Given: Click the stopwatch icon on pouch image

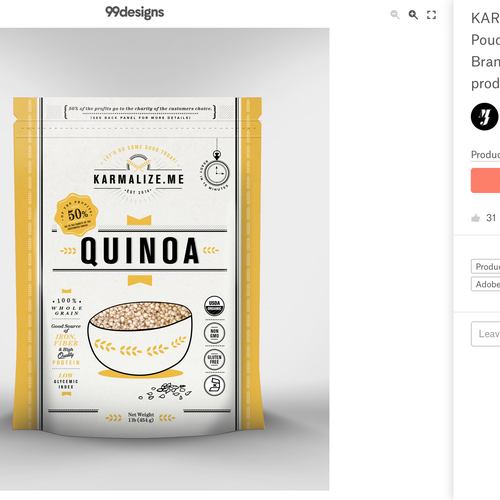Looking at the screenshot, I should coord(217,171).
